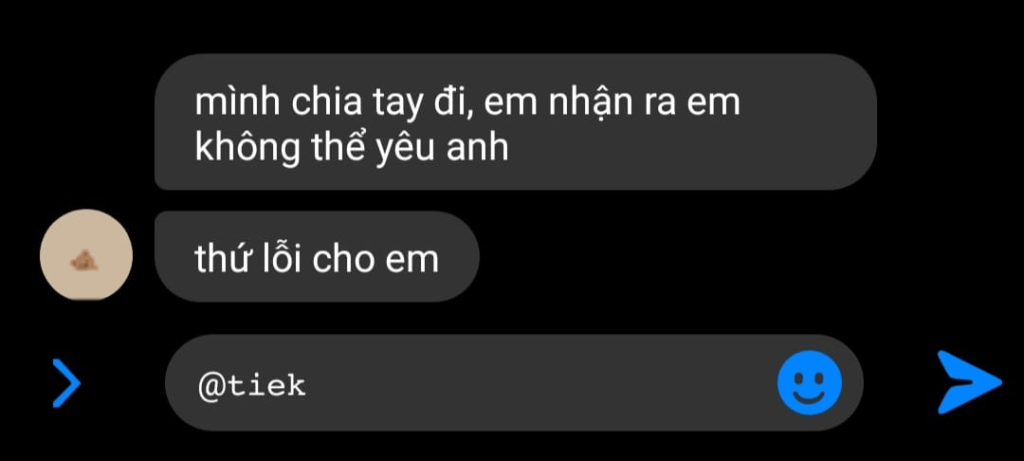Select the 'thứ lỗi cho em' message bubble
This screenshot has height=461, width=1024.
pyautogui.click(x=317, y=257)
